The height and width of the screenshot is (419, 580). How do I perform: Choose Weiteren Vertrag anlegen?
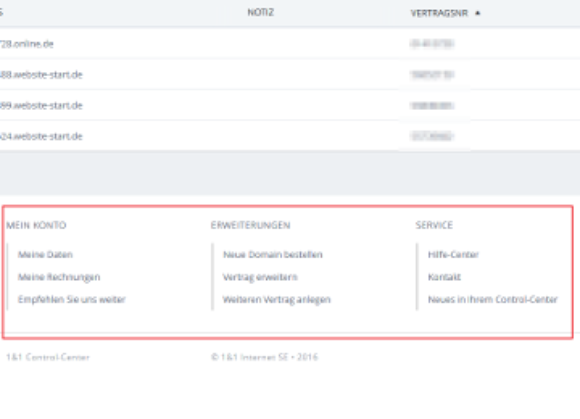click(x=277, y=299)
